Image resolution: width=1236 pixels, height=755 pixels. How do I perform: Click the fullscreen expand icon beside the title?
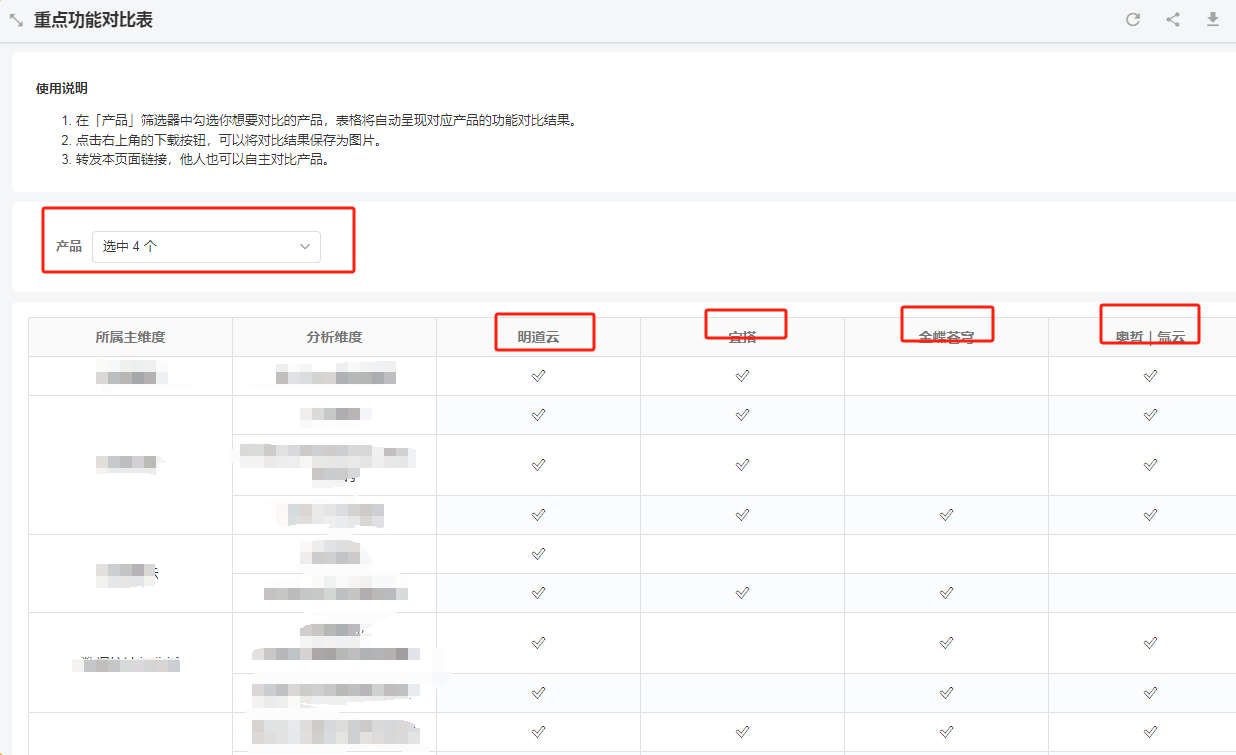click(x=16, y=20)
